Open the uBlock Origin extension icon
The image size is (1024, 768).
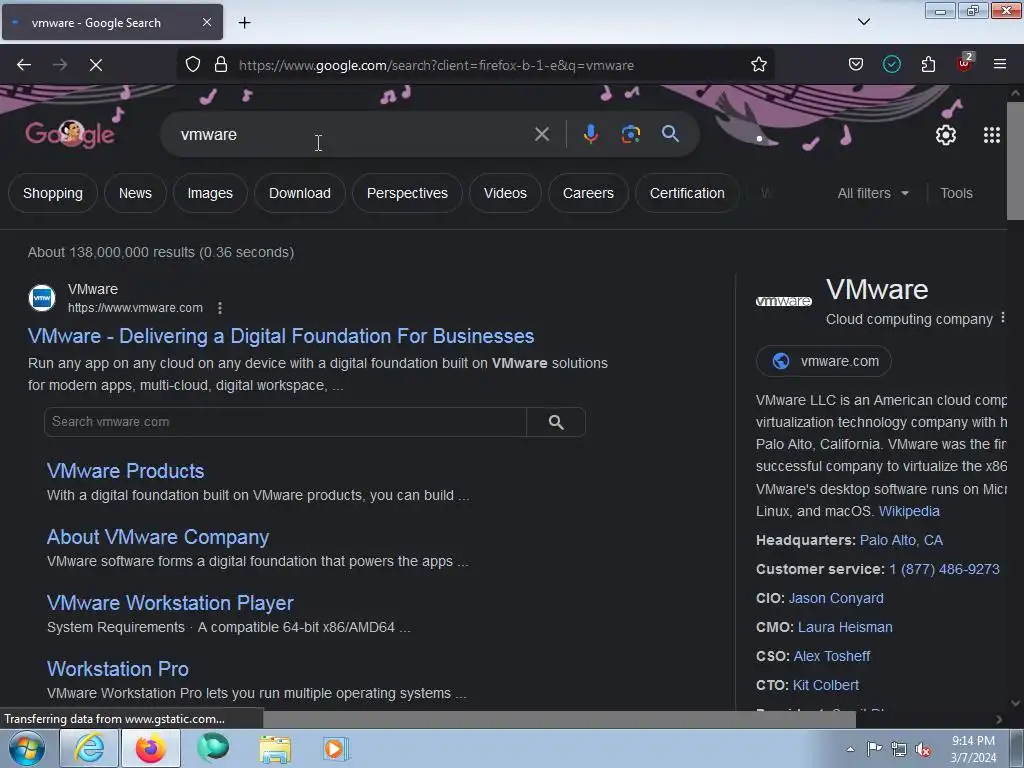tap(965, 63)
